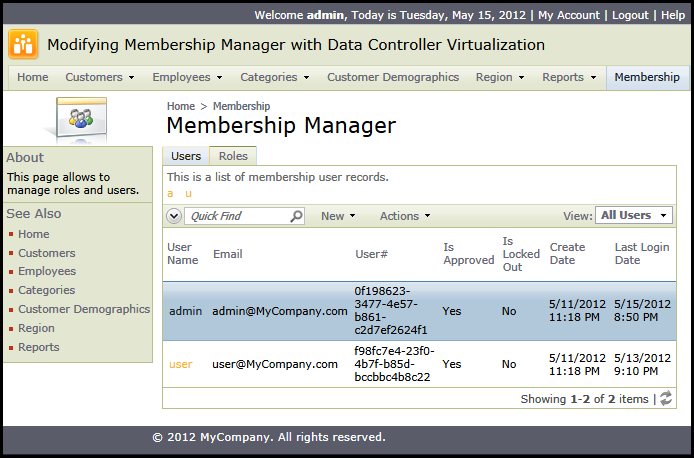Screen dimensions: 694x458
Task: Sort by the Email column header
Action: (x=227, y=254)
